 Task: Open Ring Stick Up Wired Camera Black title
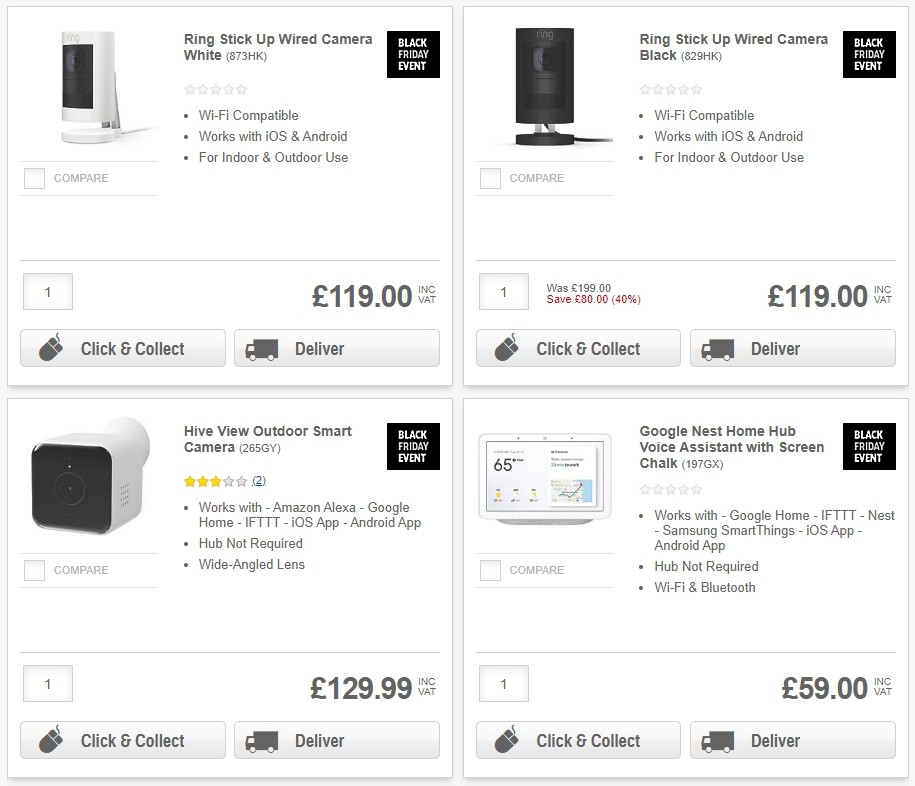(733, 47)
